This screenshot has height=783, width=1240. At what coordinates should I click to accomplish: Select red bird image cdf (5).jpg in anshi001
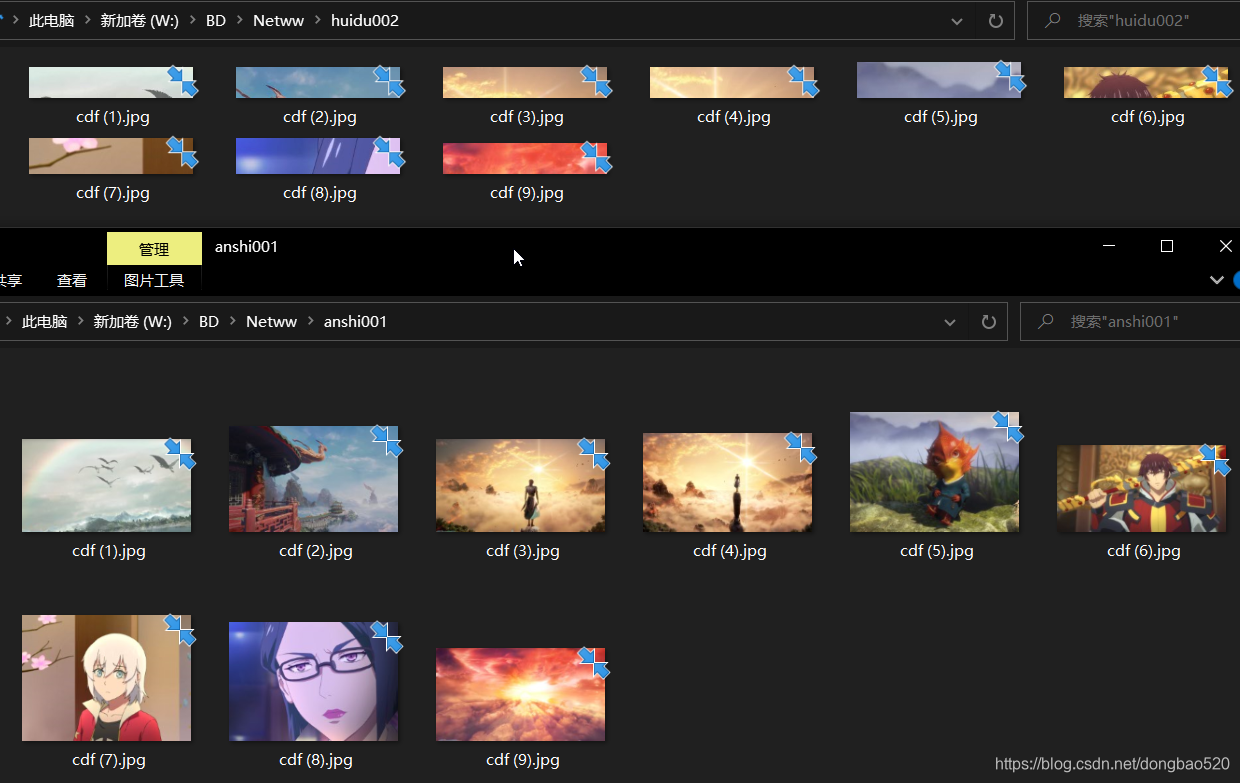934,472
